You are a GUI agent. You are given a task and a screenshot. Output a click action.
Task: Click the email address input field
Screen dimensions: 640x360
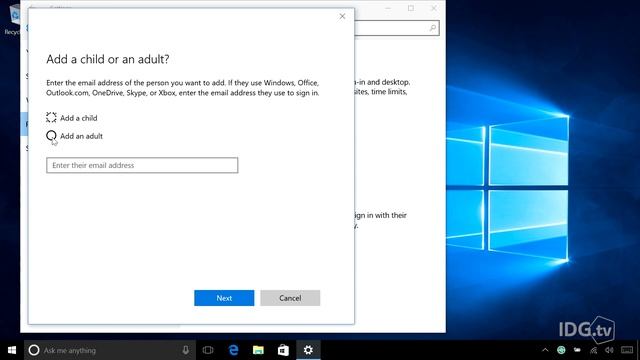(142, 165)
